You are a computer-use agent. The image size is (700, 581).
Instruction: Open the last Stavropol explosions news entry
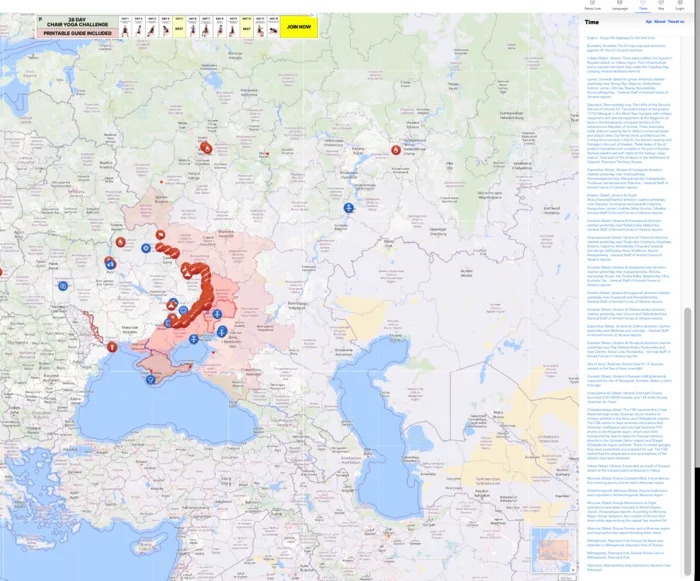(628, 567)
